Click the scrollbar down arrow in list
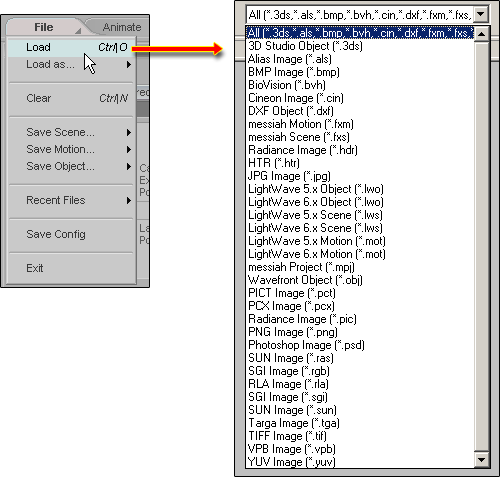This screenshot has height=477, width=500. 481,460
